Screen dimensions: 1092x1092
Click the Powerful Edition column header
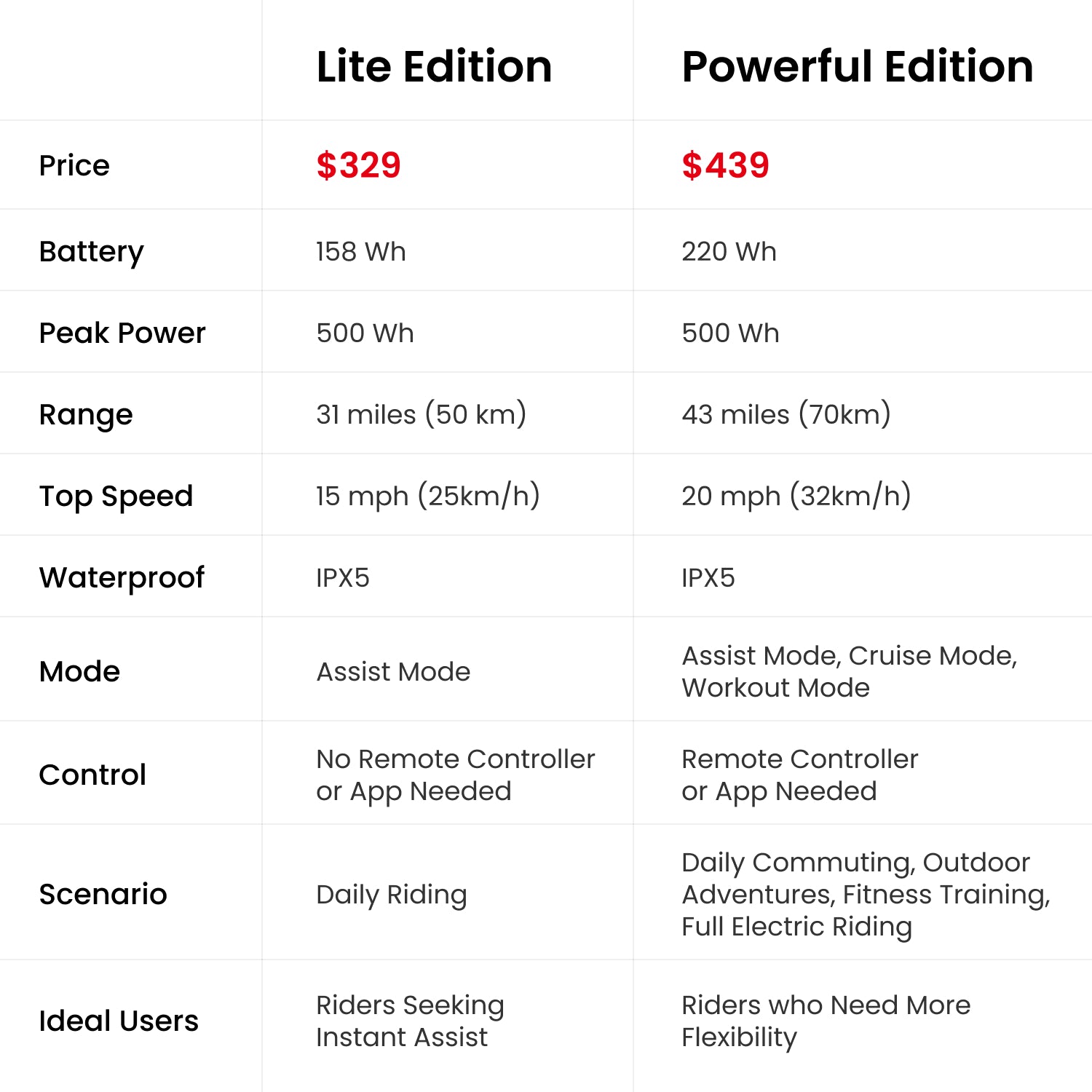[857, 67]
